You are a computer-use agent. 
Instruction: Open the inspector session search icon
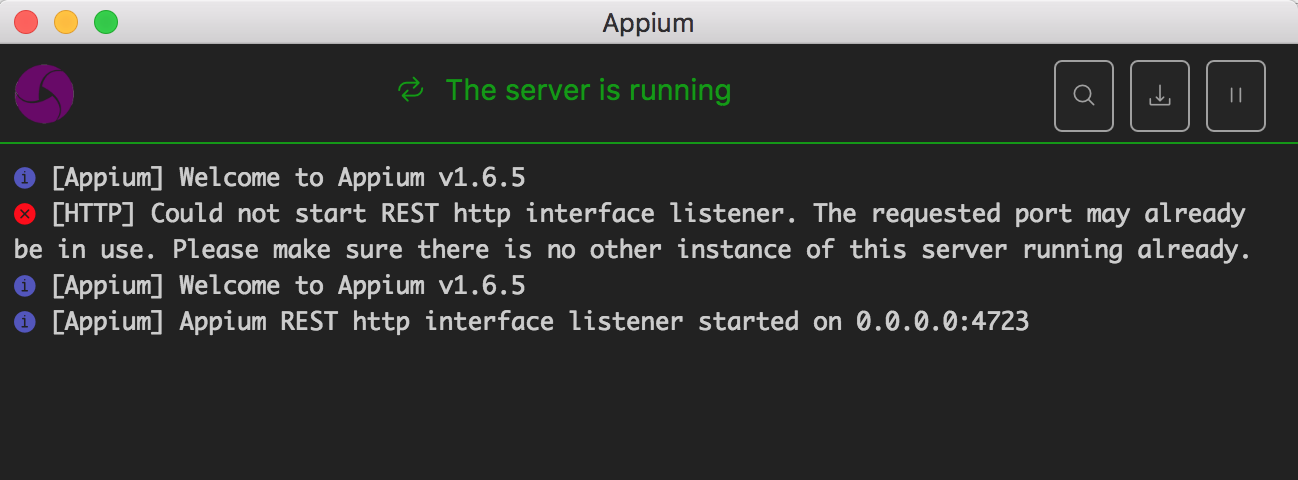[x=1084, y=96]
